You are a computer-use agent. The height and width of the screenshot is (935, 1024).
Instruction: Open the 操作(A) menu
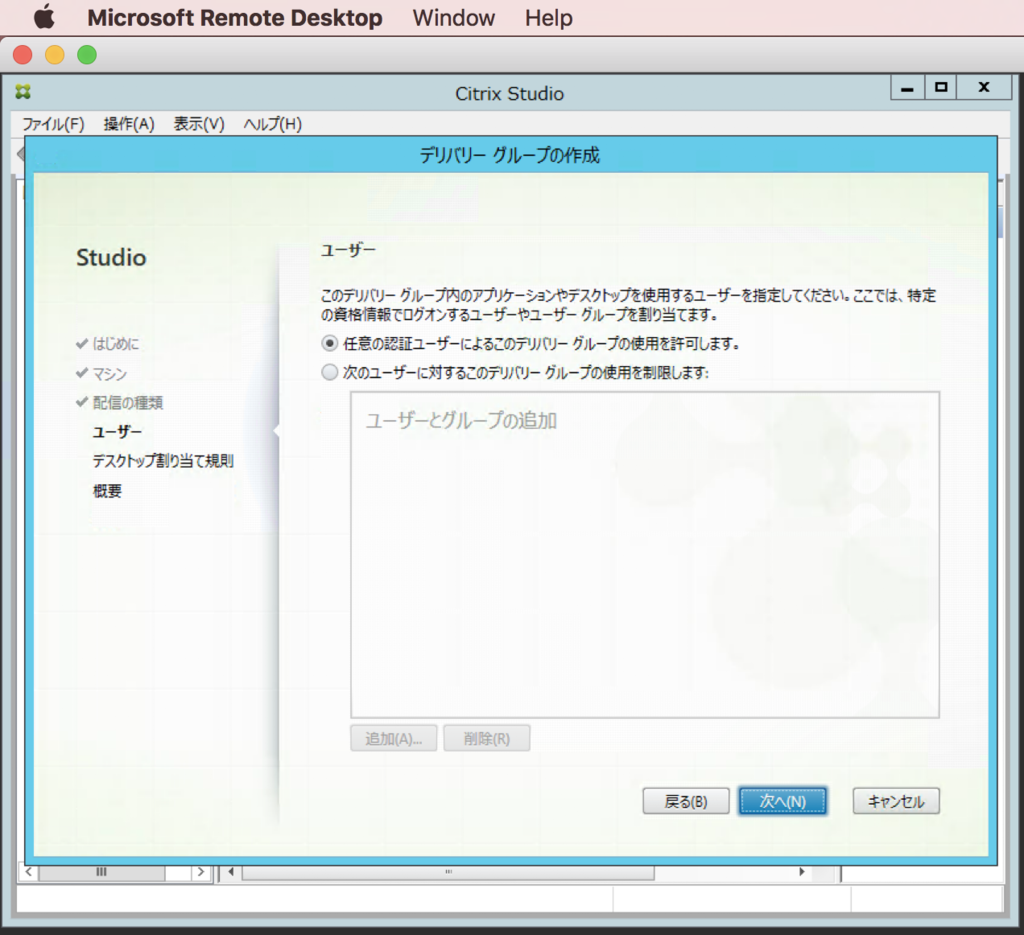[x=129, y=123]
